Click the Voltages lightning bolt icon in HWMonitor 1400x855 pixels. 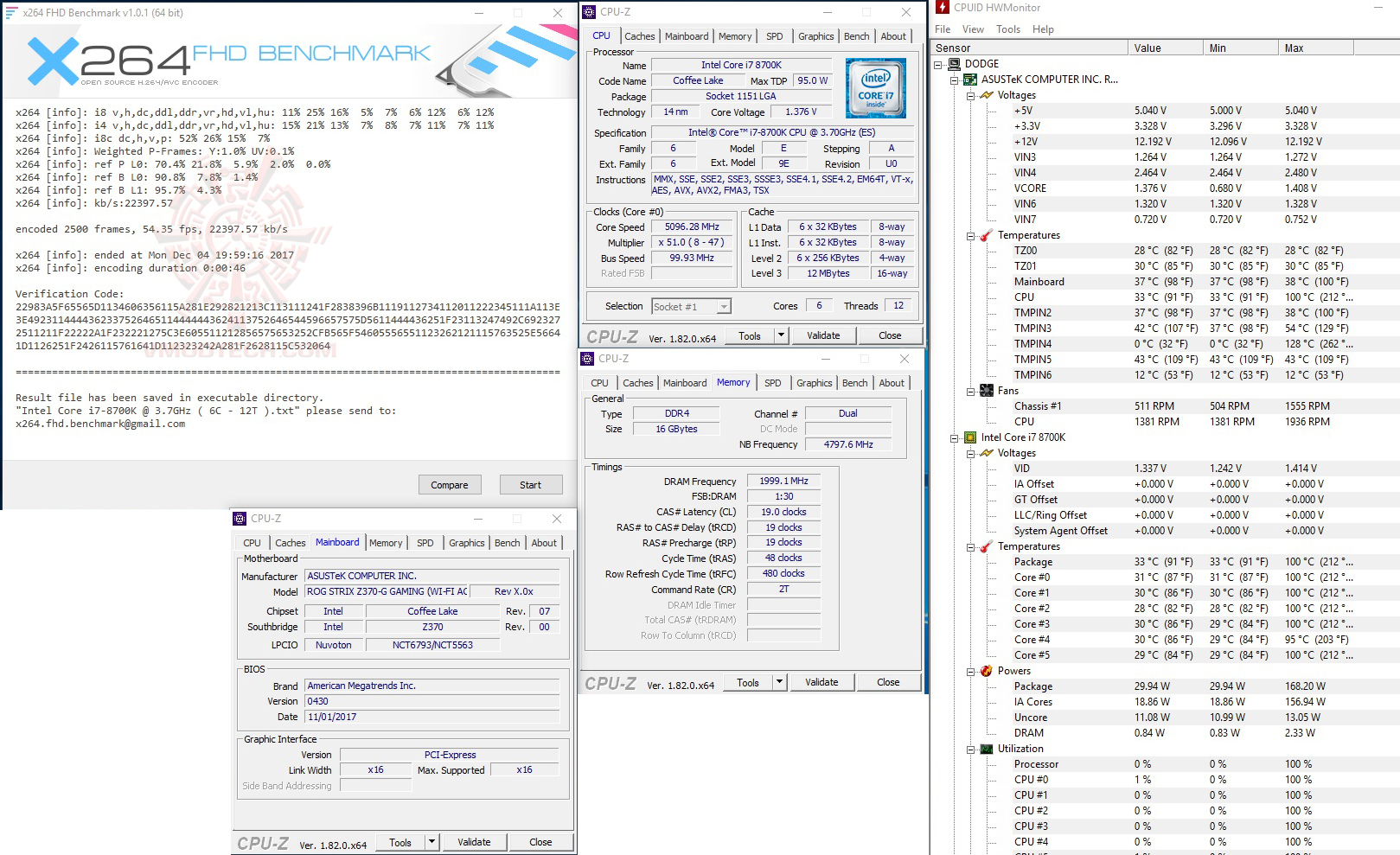[987, 95]
